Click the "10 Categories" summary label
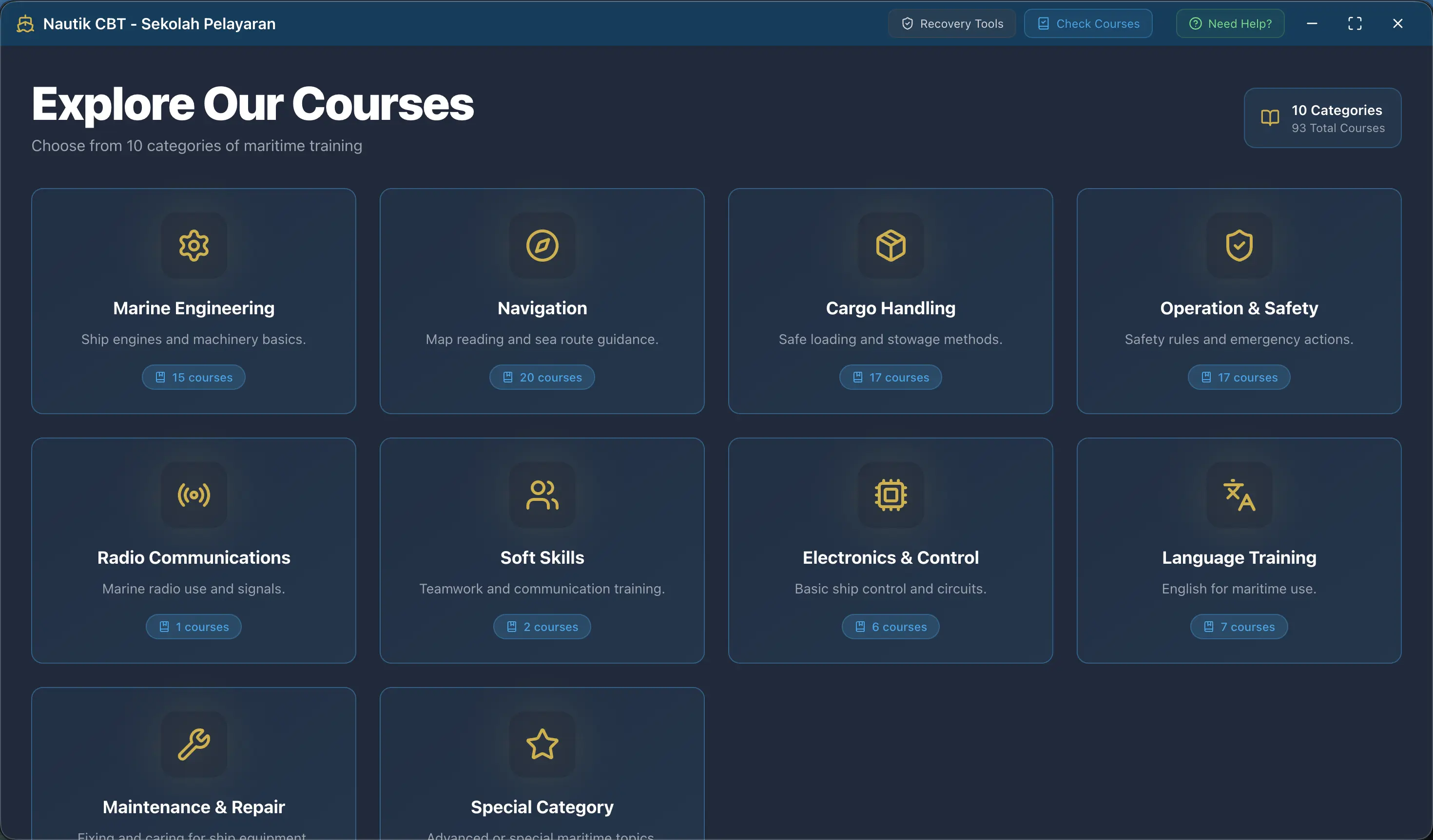1433x840 pixels. 1337,110
